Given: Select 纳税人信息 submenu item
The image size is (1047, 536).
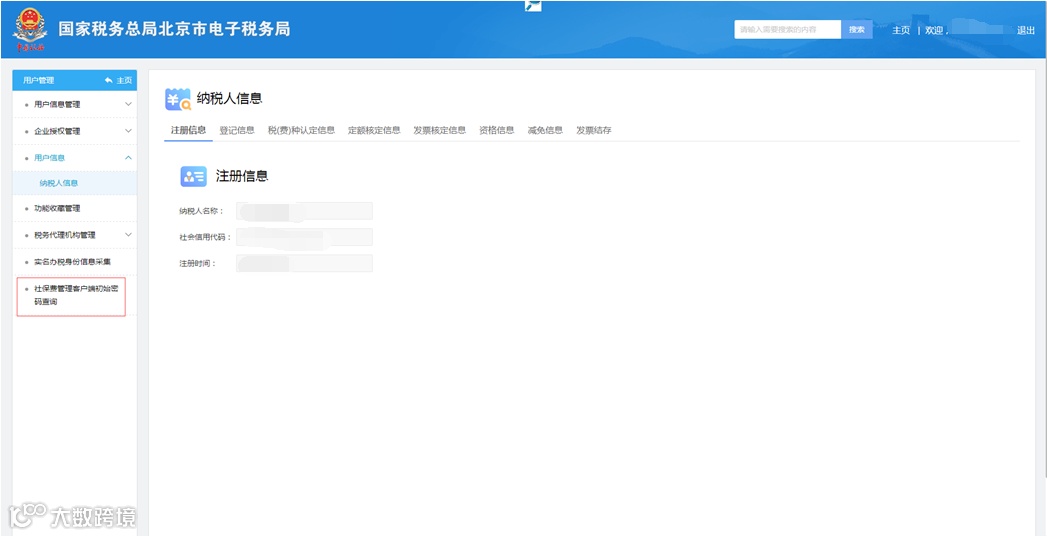Looking at the screenshot, I should coord(59,183).
